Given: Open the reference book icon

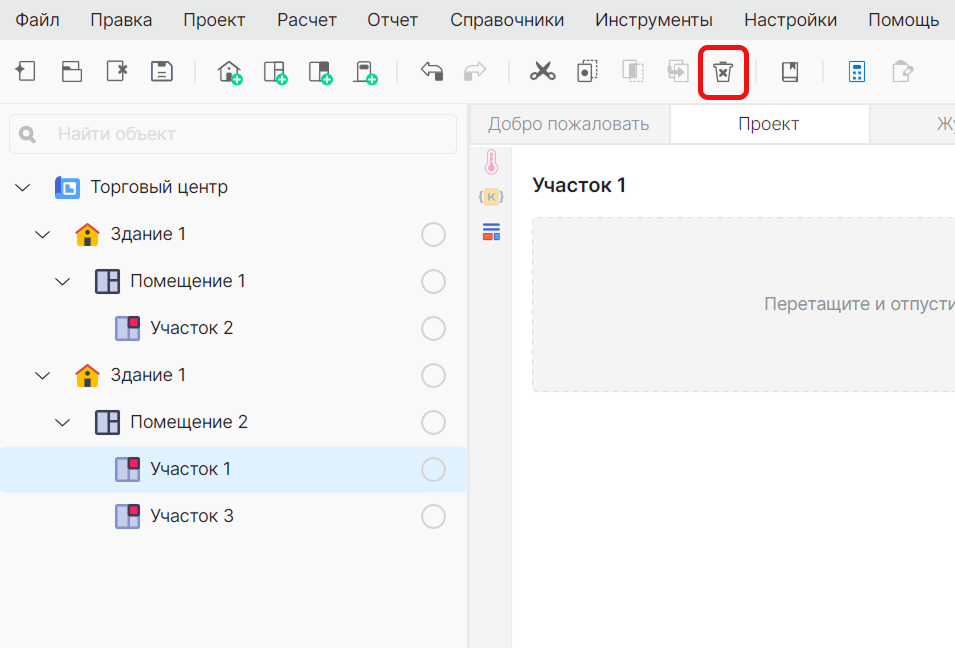Looking at the screenshot, I should click(x=790, y=72).
